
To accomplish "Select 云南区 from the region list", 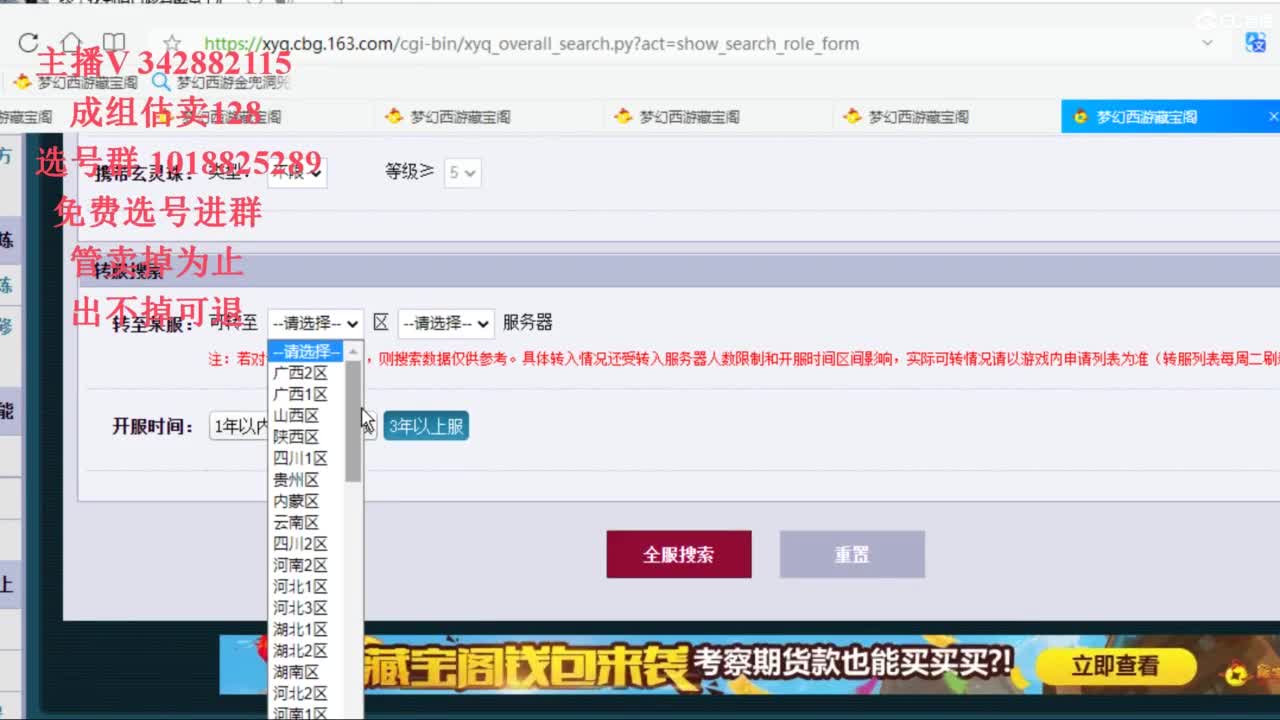I will coord(296,522).
